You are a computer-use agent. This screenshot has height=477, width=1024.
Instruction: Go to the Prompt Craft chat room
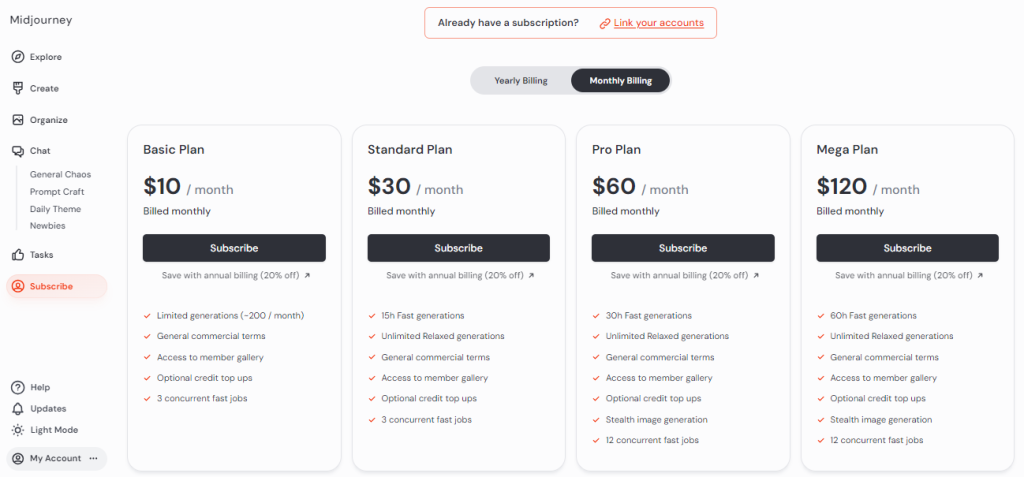tap(57, 192)
